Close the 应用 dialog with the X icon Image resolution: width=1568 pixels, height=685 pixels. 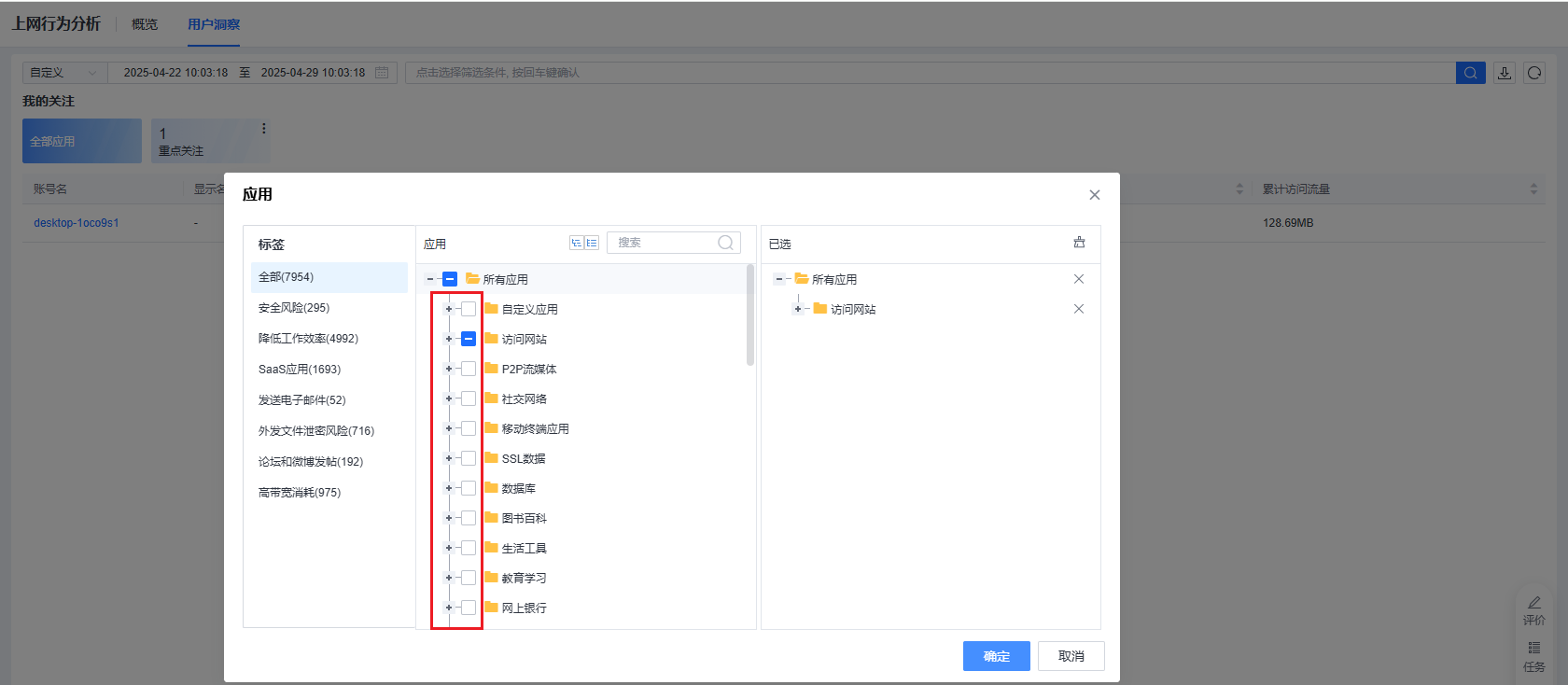point(1095,195)
